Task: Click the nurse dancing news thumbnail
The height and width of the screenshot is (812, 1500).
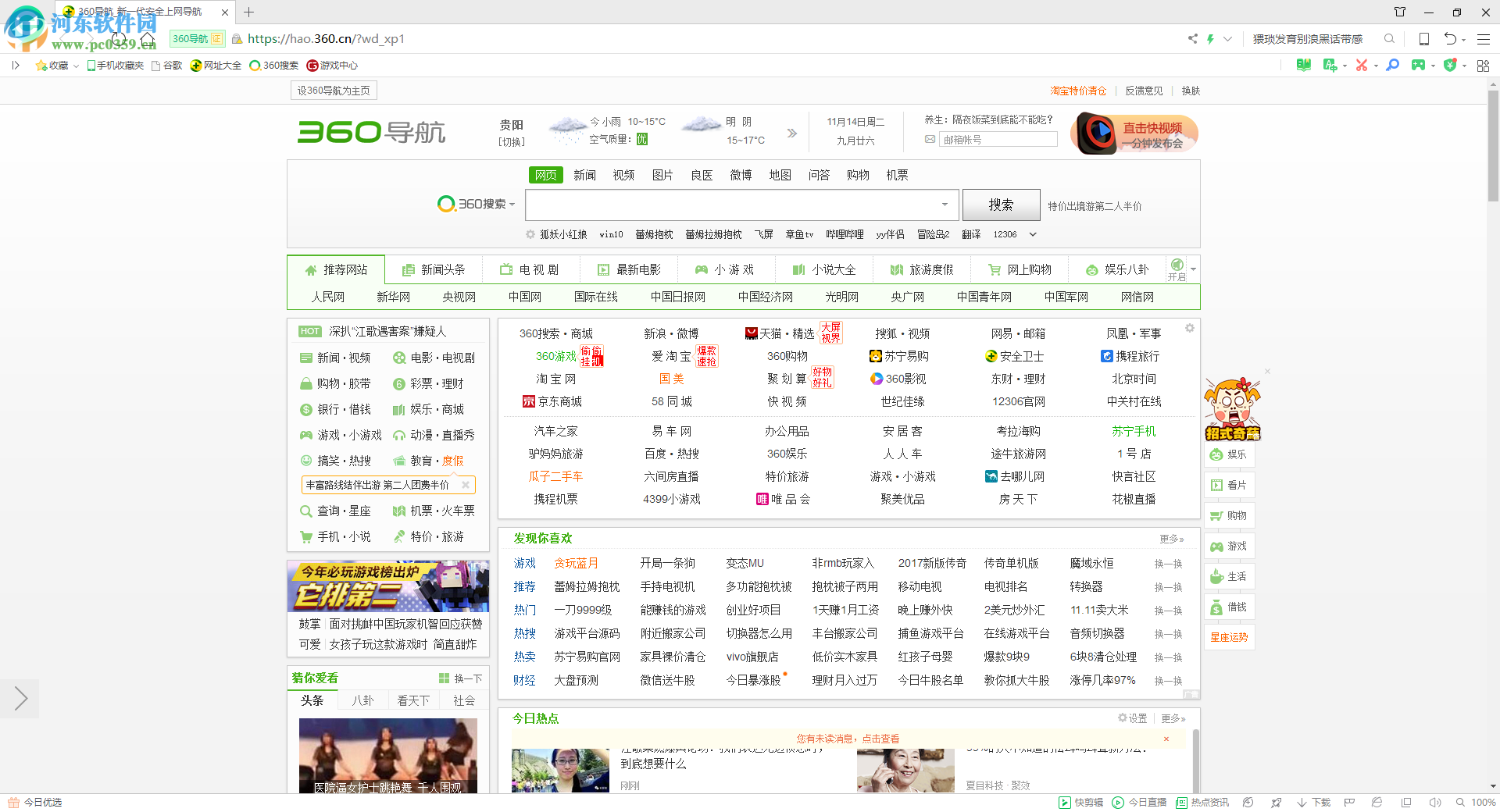Action: pos(388,756)
